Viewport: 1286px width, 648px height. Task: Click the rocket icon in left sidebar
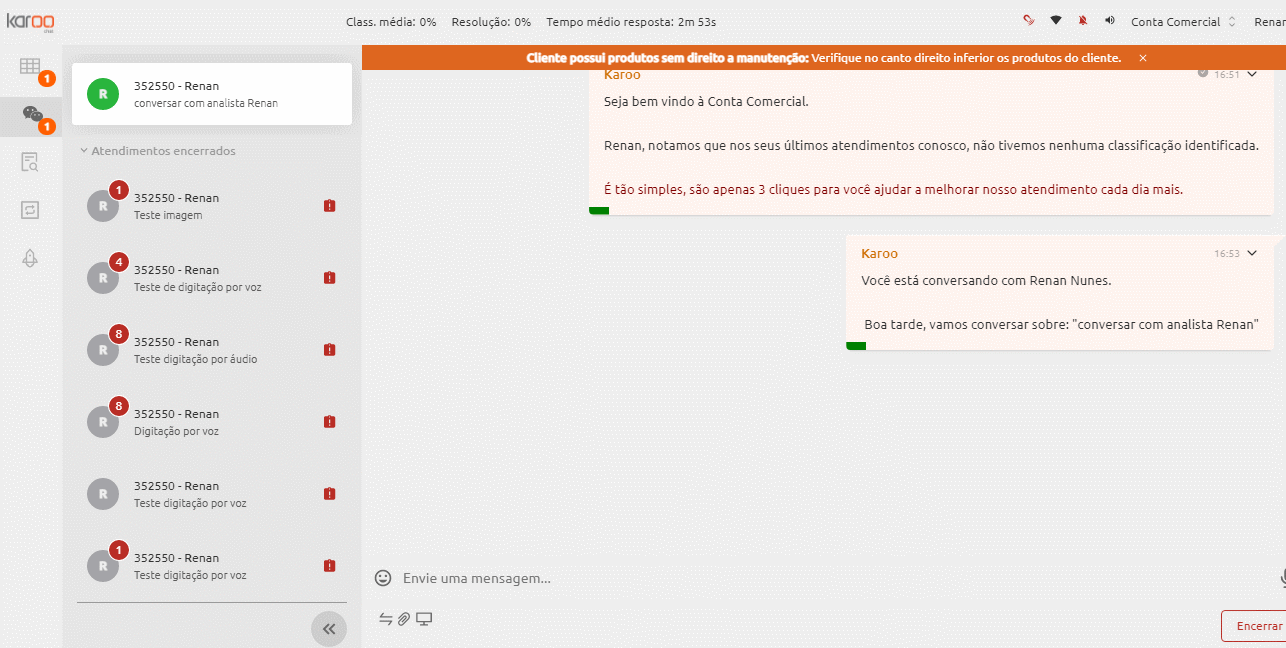pyautogui.click(x=30, y=258)
